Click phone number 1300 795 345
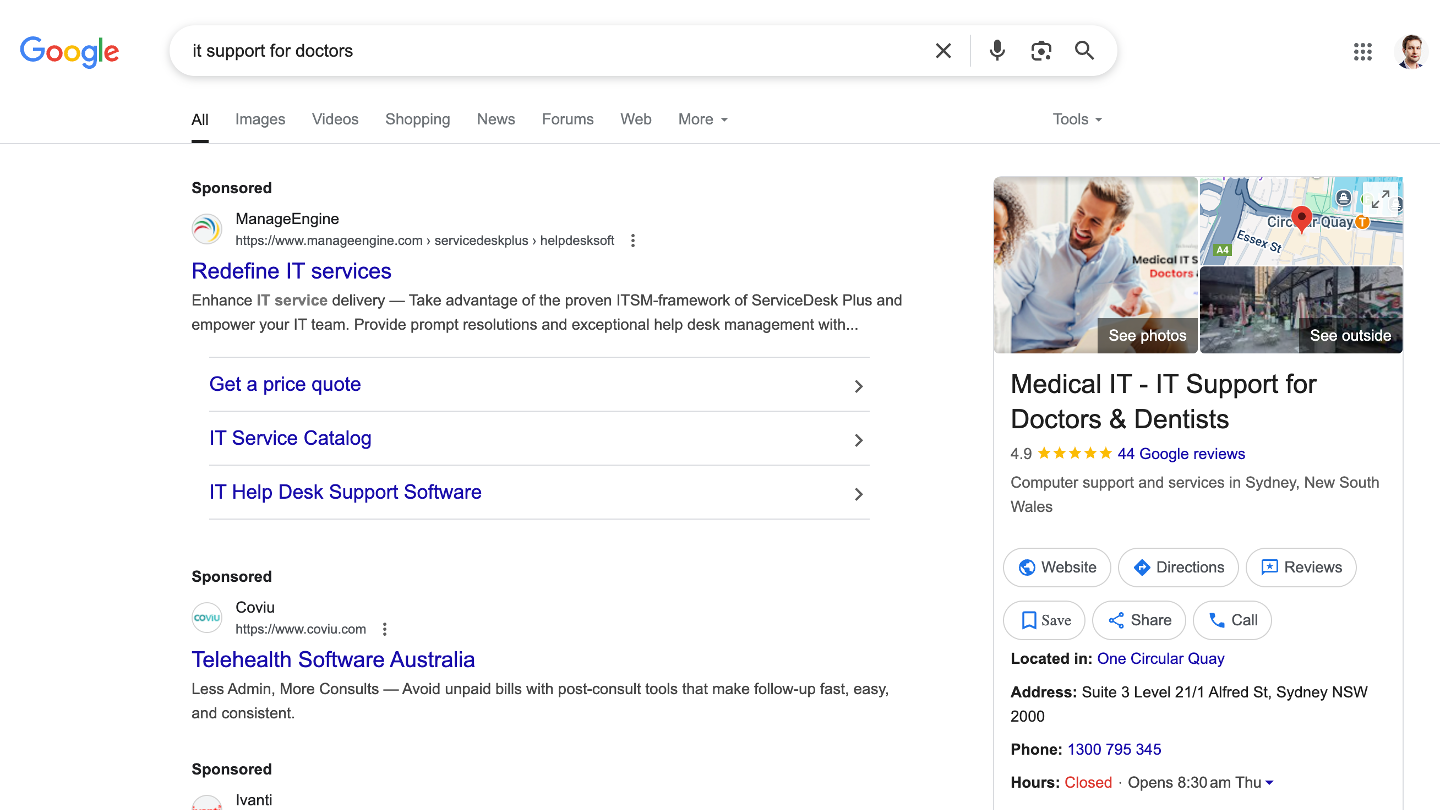The height and width of the screenshot is (810, 1440). 1114,750
